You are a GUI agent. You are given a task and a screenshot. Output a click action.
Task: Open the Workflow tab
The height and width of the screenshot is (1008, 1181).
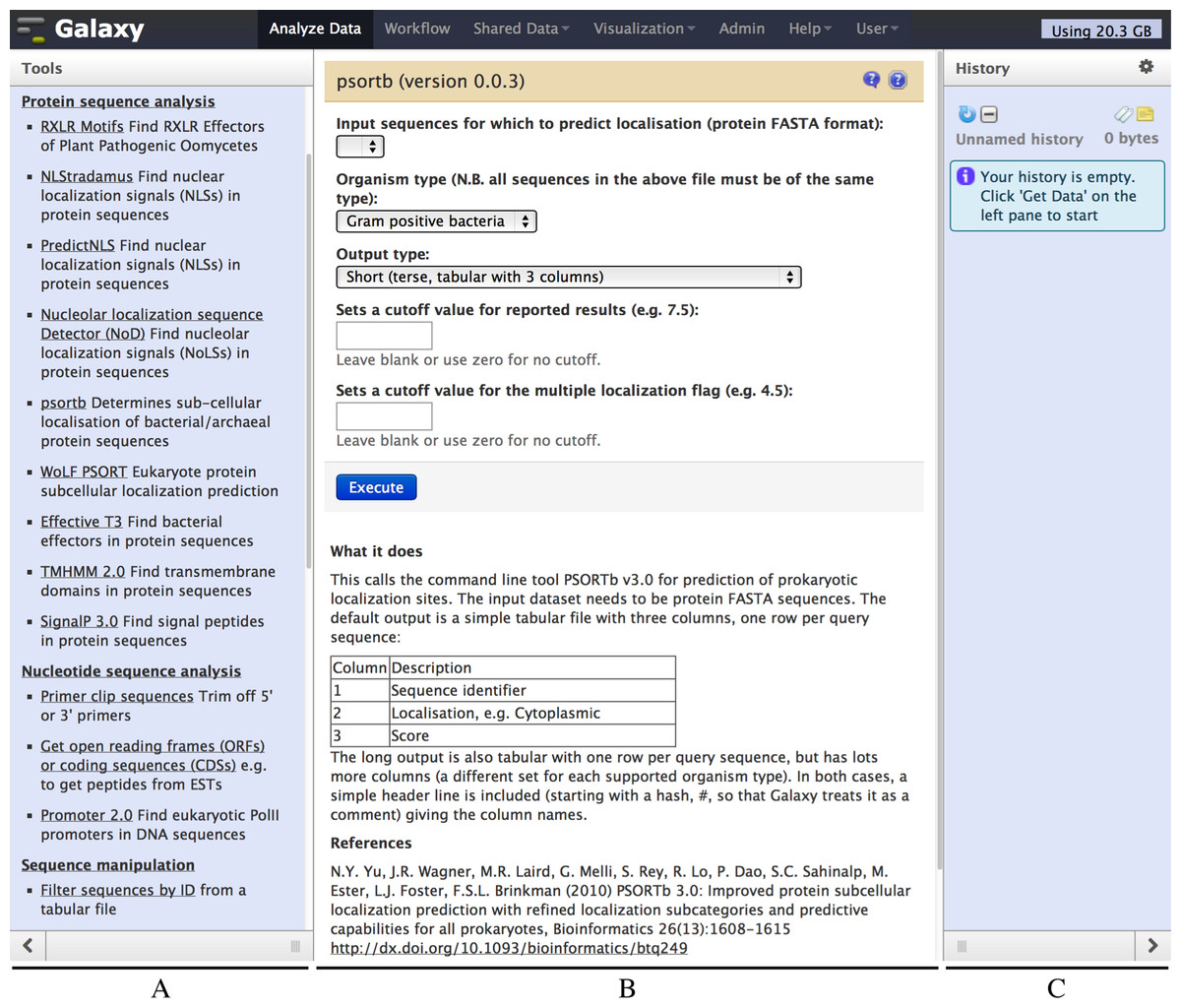(417, 29)
